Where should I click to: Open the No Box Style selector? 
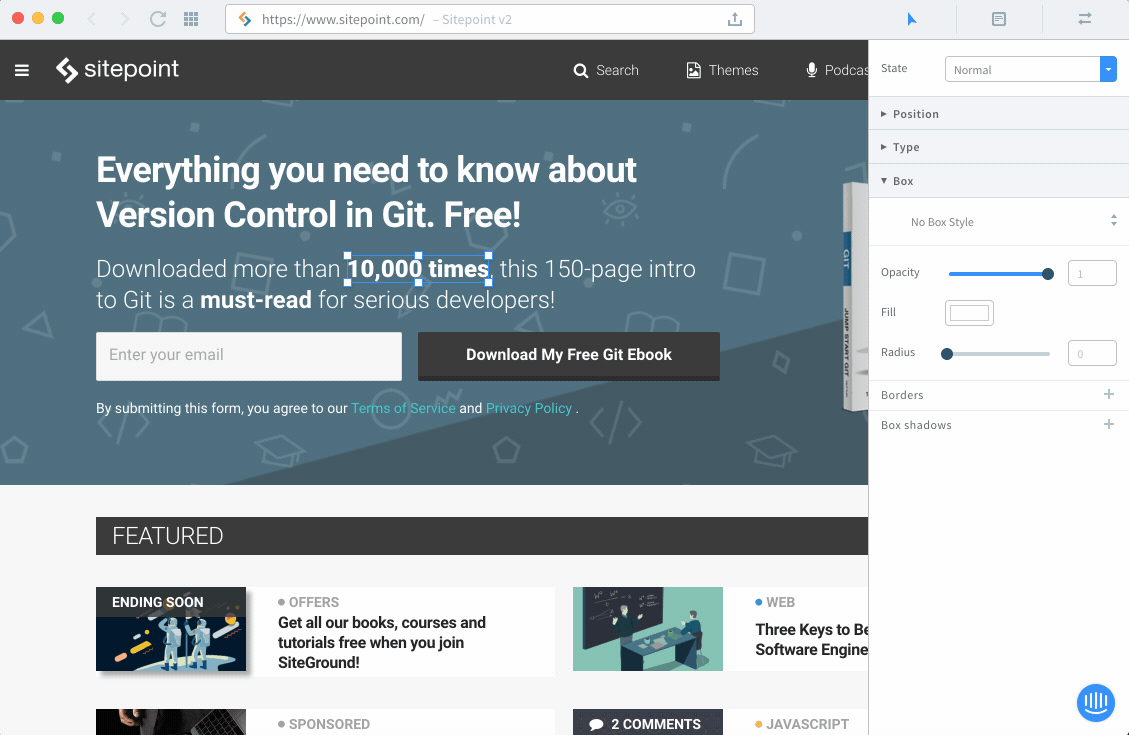pos(999,222)
